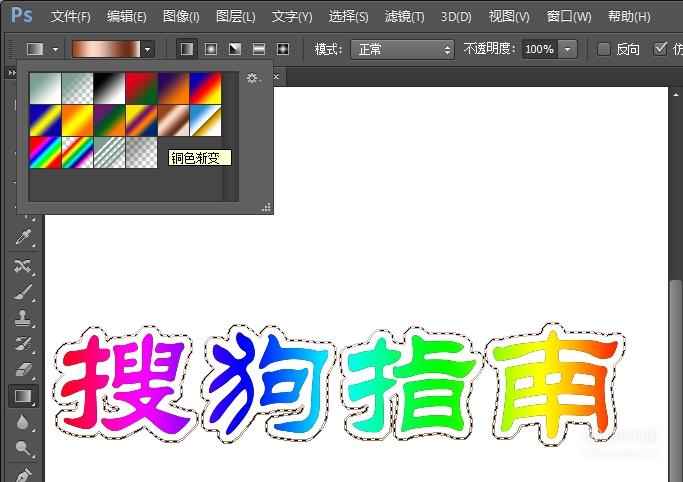The height and width of the screenshot is (482, 683).
Task: Click the canvas vertical scrollbar up arrow
Action: pyautogui.click(x=676, y=94)
